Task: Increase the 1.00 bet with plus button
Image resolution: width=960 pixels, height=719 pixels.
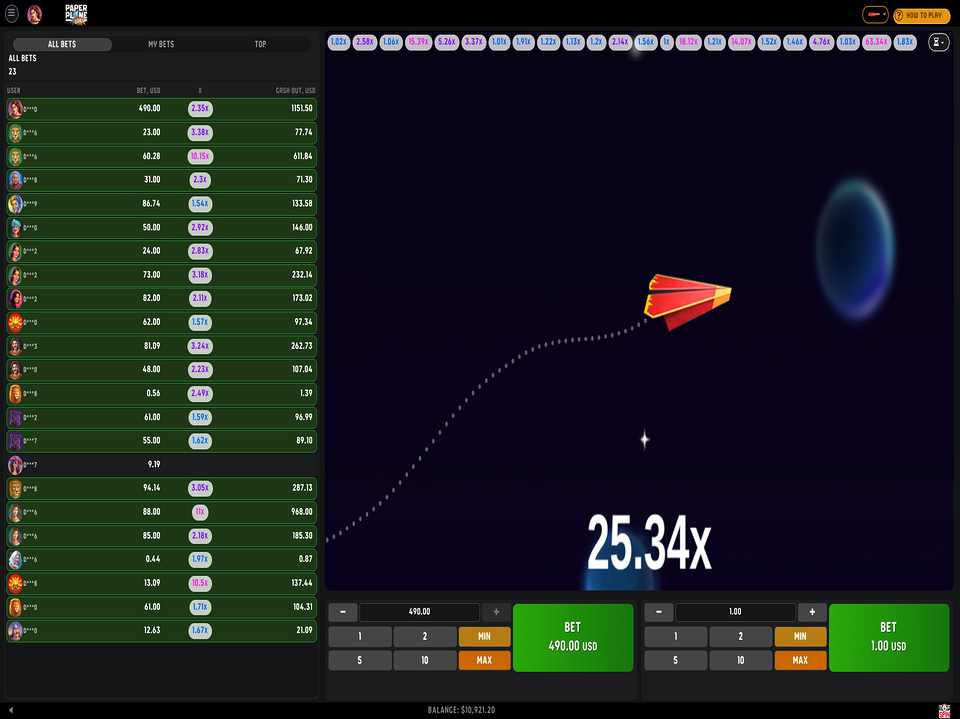Action: click(812, 612)
